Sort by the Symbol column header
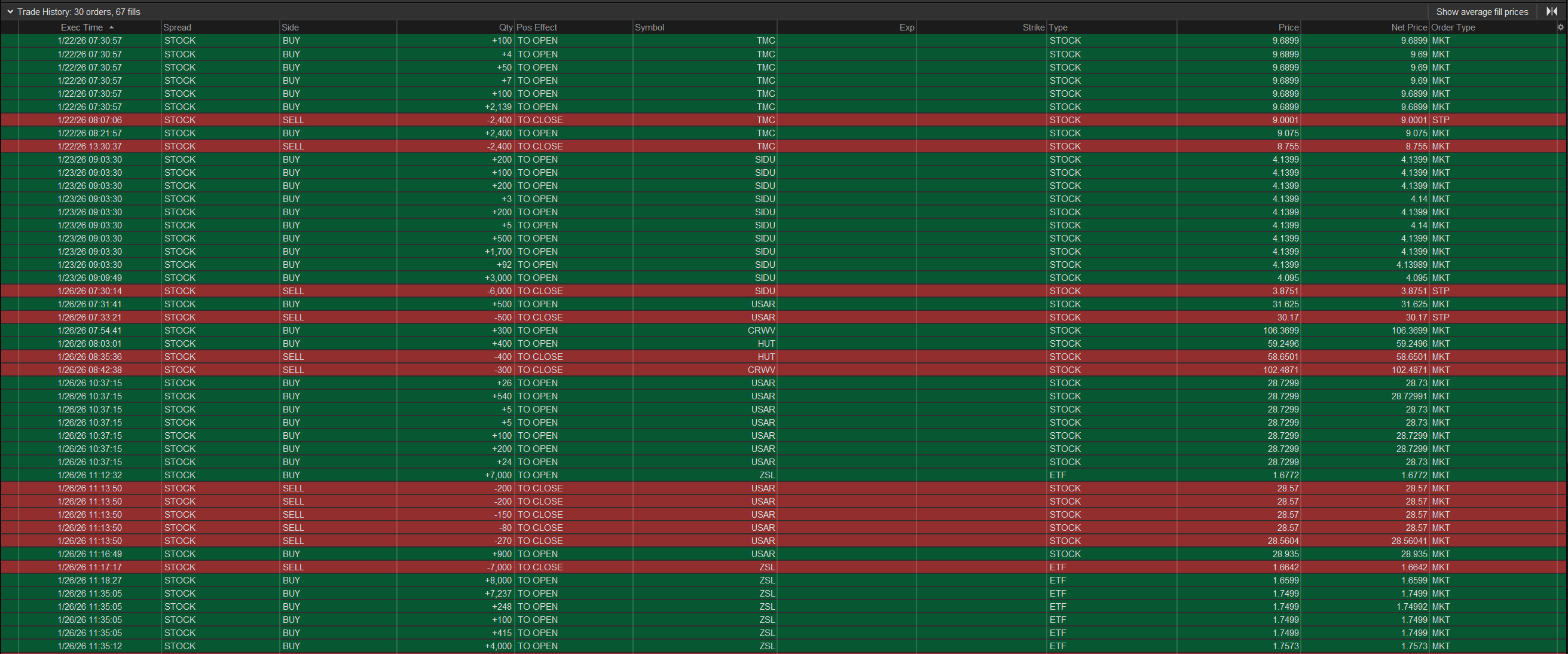This screenshot has width=1568, height=654. (649, 27)
